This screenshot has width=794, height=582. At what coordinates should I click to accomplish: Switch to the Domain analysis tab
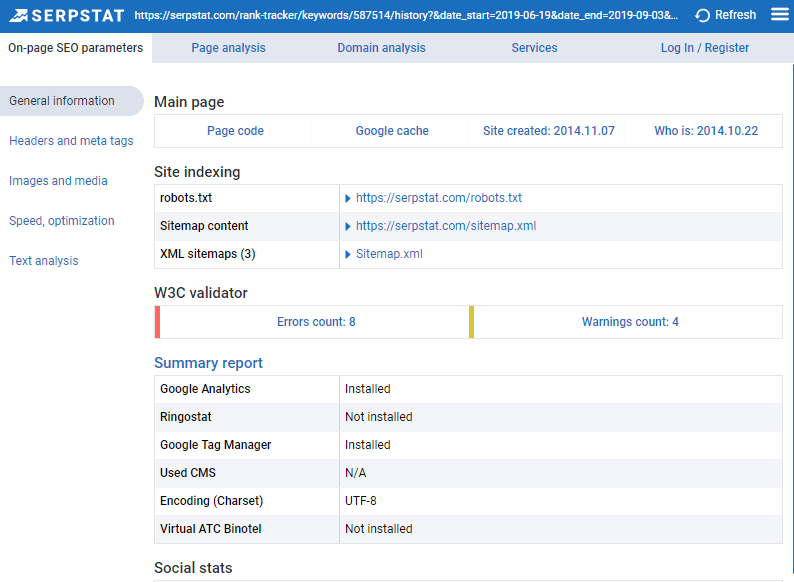(381, 48)
